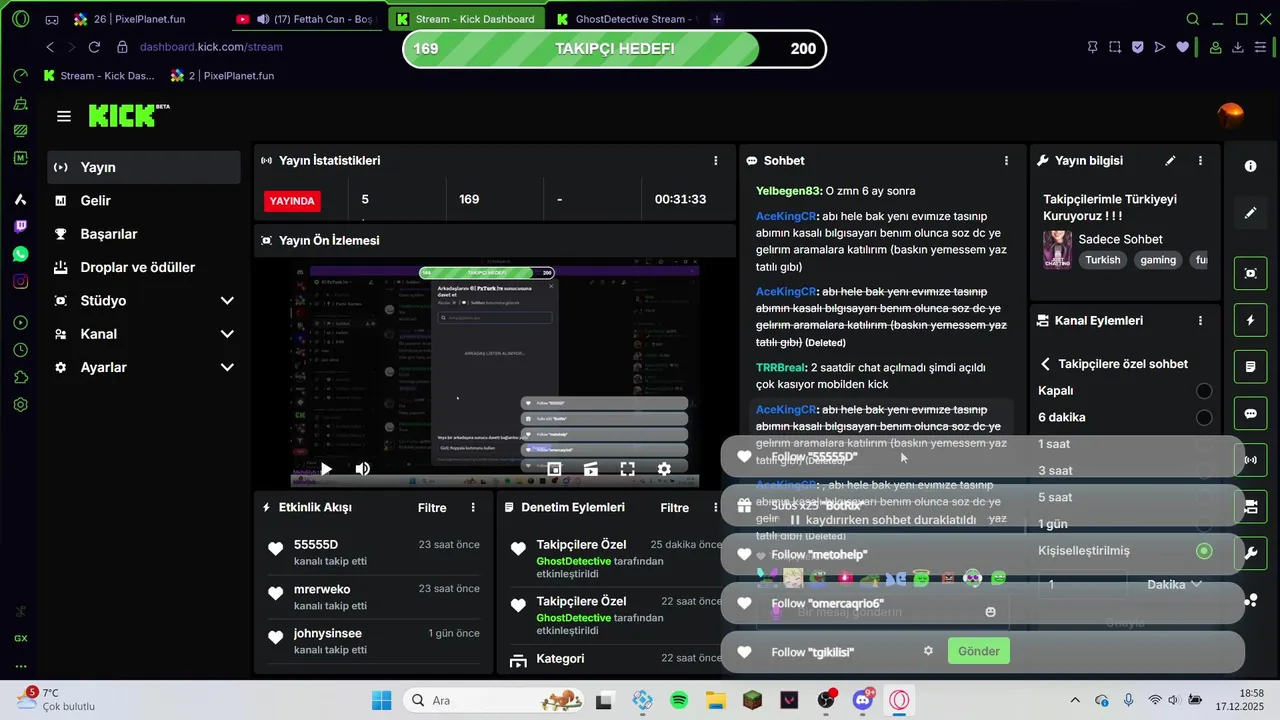Viewport: 1280px width, 720px height.
Task: Click the Gönder send button
Action: coord(978,651)
